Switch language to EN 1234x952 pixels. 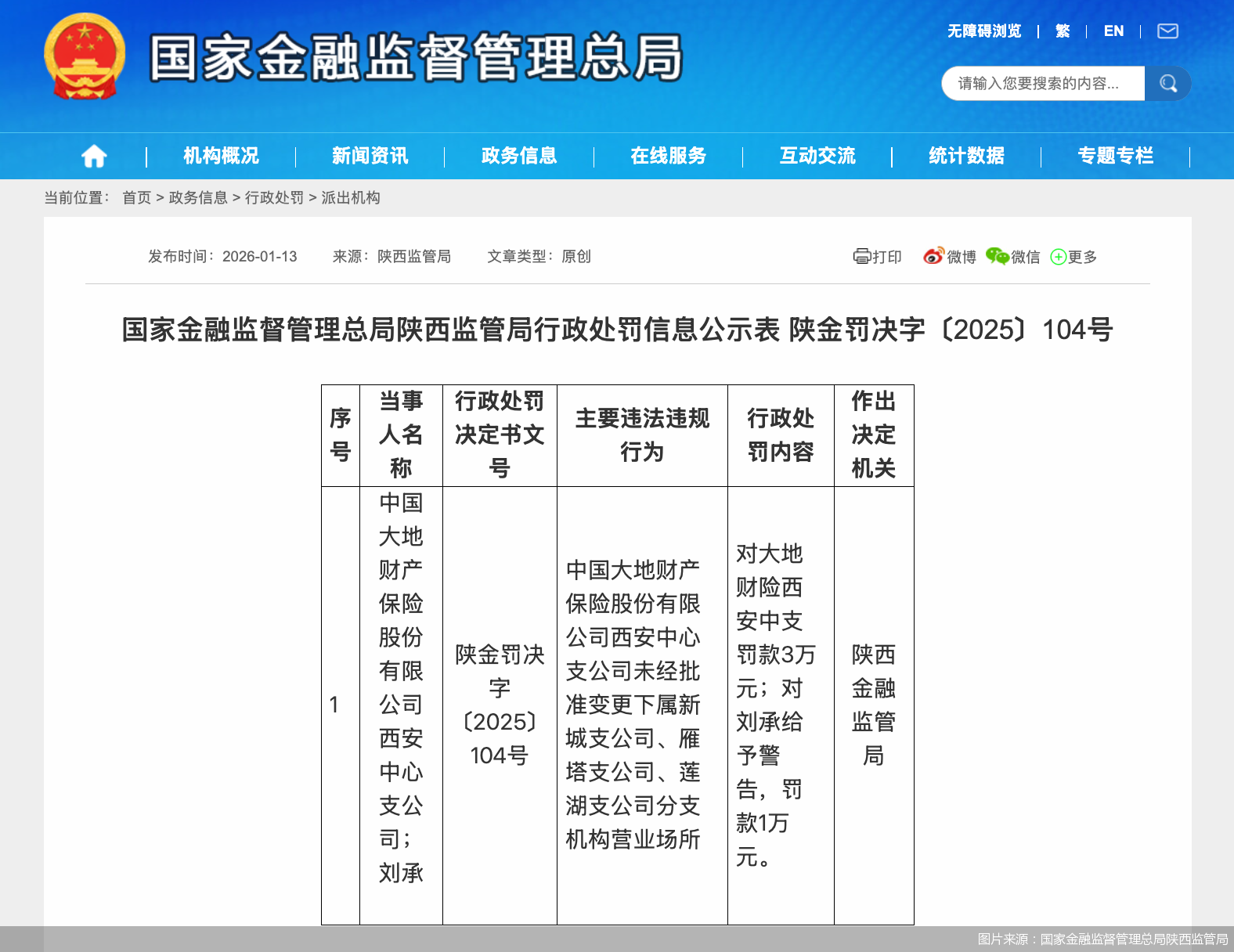click(1113, 31)
